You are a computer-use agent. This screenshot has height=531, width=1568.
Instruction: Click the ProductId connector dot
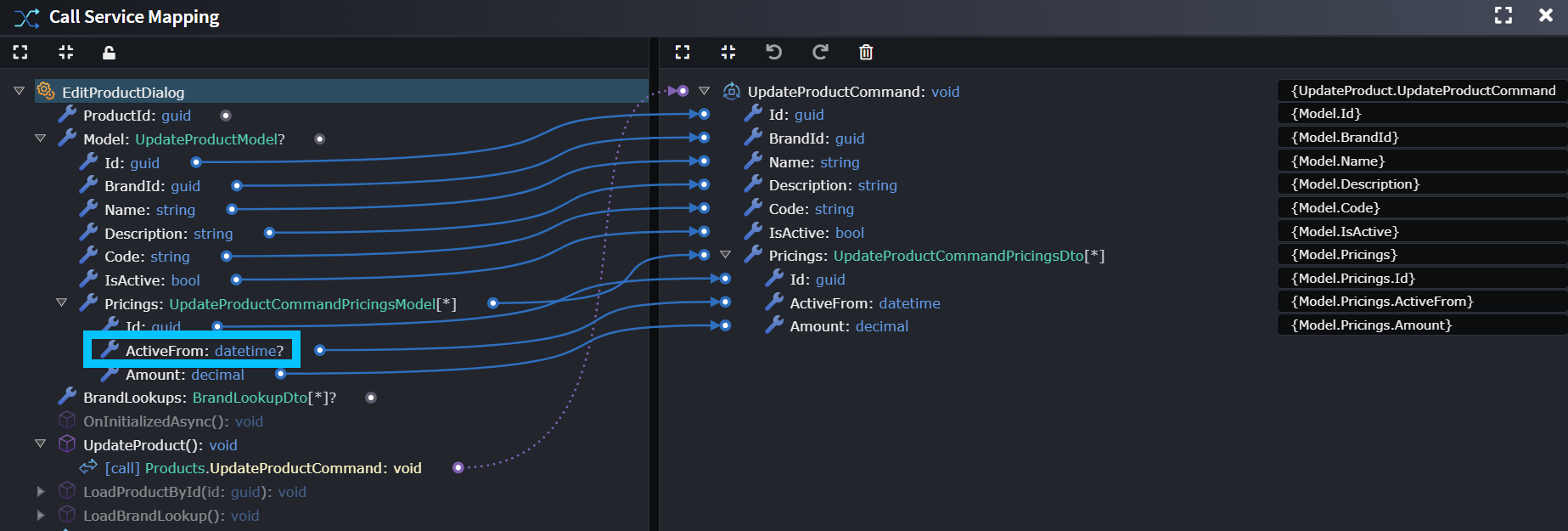click(x=226, y=116)
